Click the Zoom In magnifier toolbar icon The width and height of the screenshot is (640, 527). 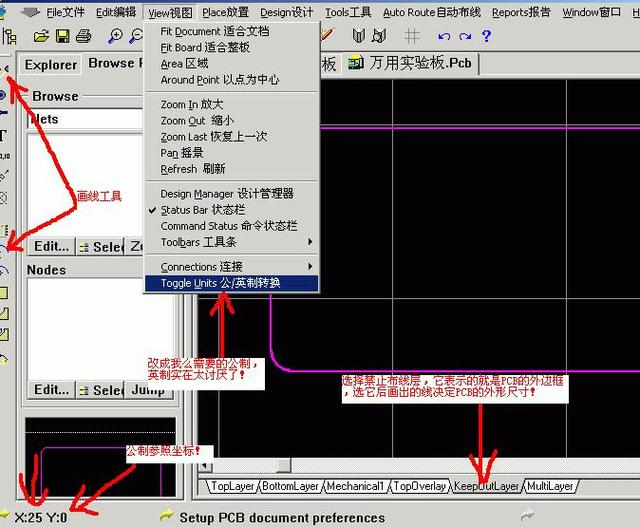[115, 37]
